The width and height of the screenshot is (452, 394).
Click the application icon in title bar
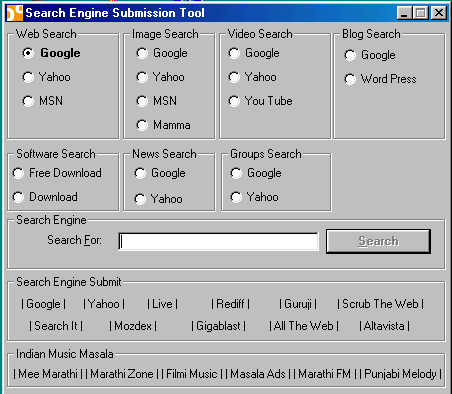tap(15, 13)
